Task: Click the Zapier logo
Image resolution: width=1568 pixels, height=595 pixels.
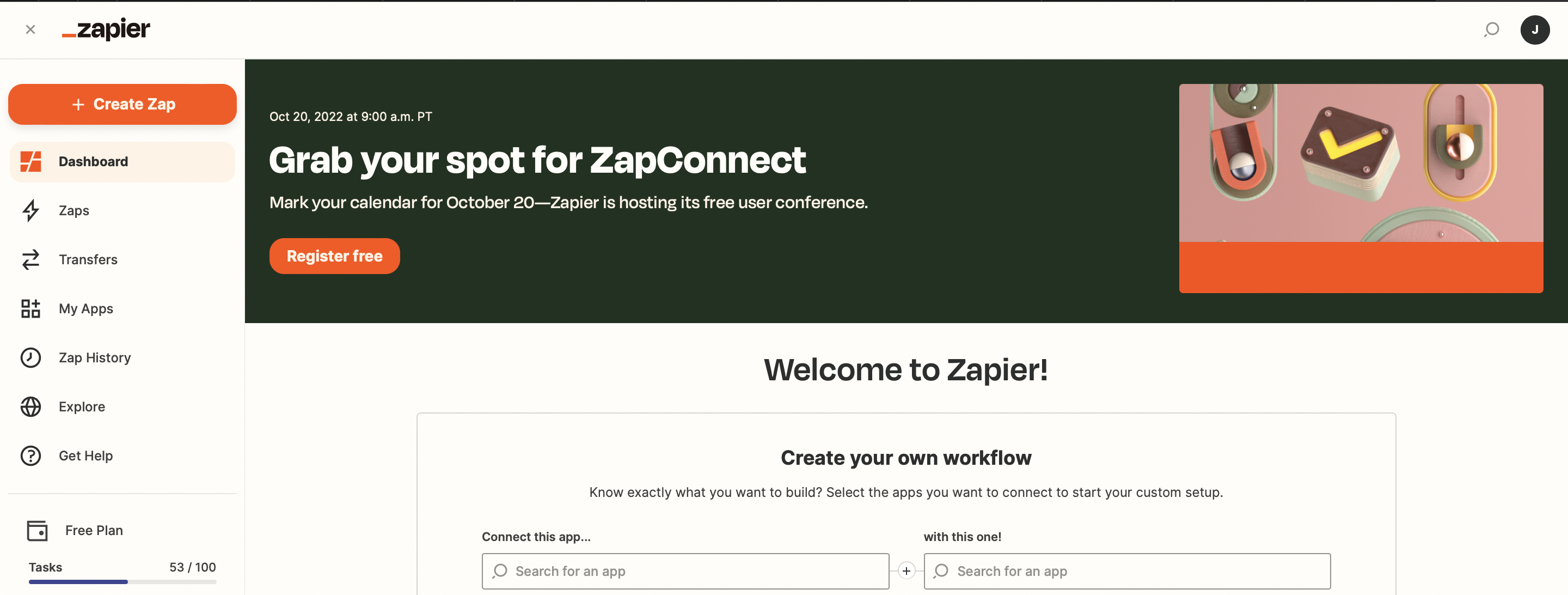Action: (x=106, y=29)
